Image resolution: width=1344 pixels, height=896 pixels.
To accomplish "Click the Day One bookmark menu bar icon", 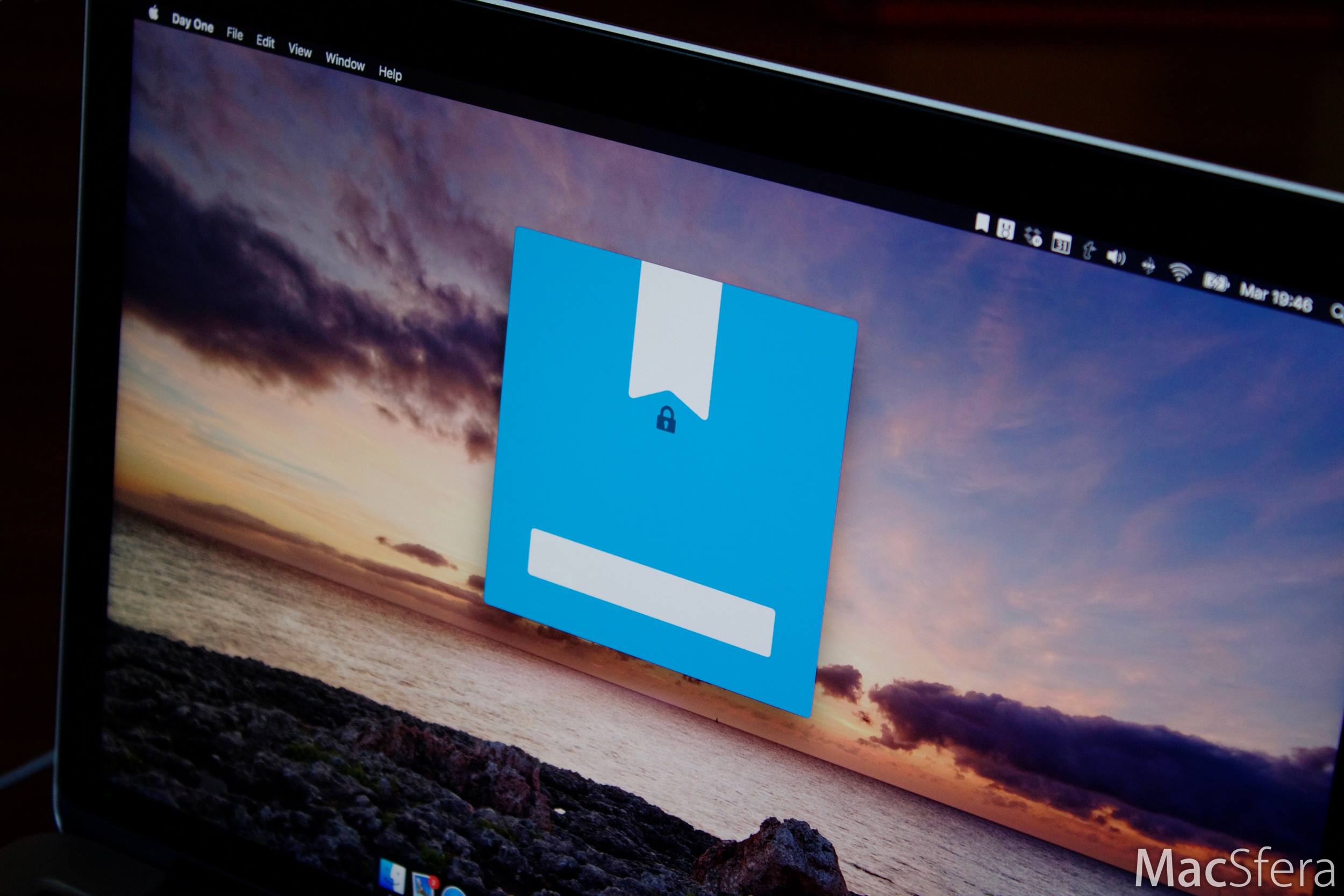I will (x=982, y=223).
